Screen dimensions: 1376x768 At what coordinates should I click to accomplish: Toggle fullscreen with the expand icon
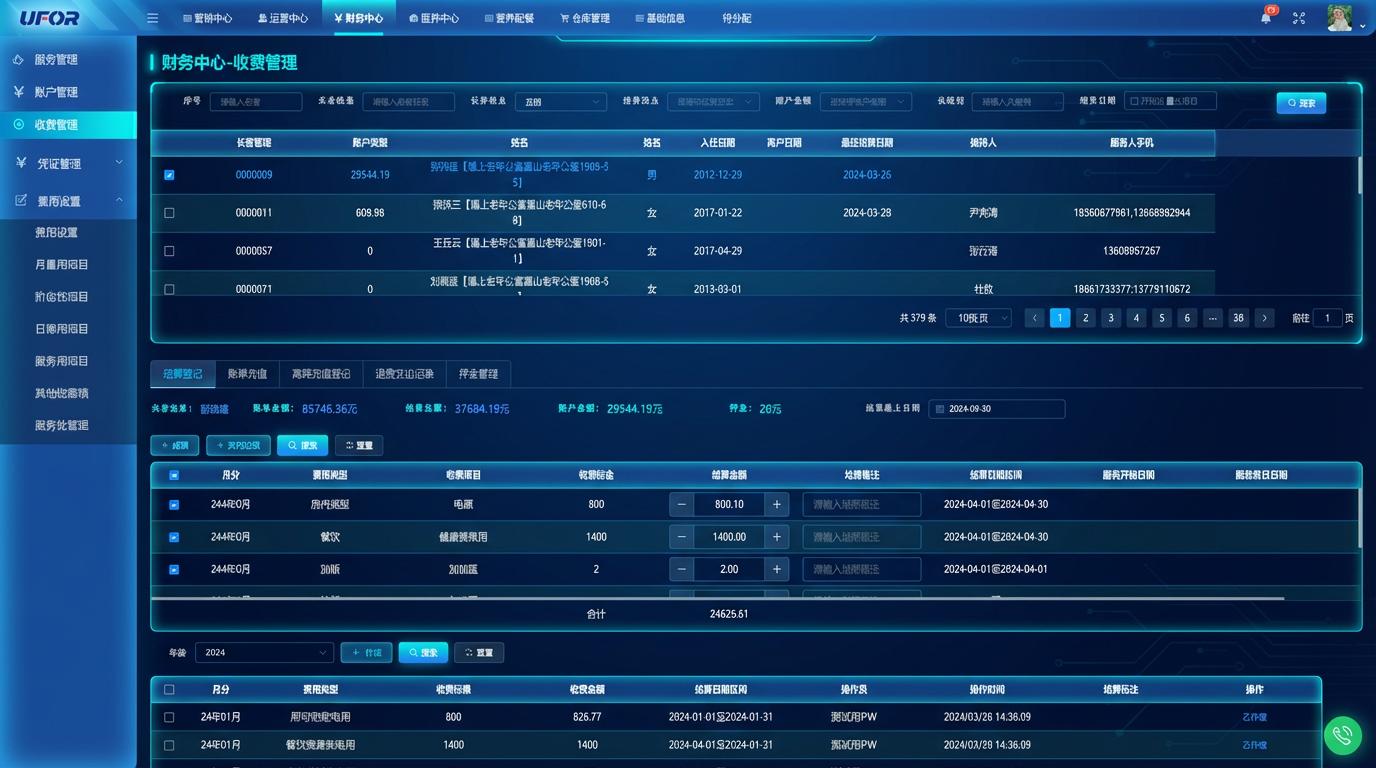click(1299, 18)
